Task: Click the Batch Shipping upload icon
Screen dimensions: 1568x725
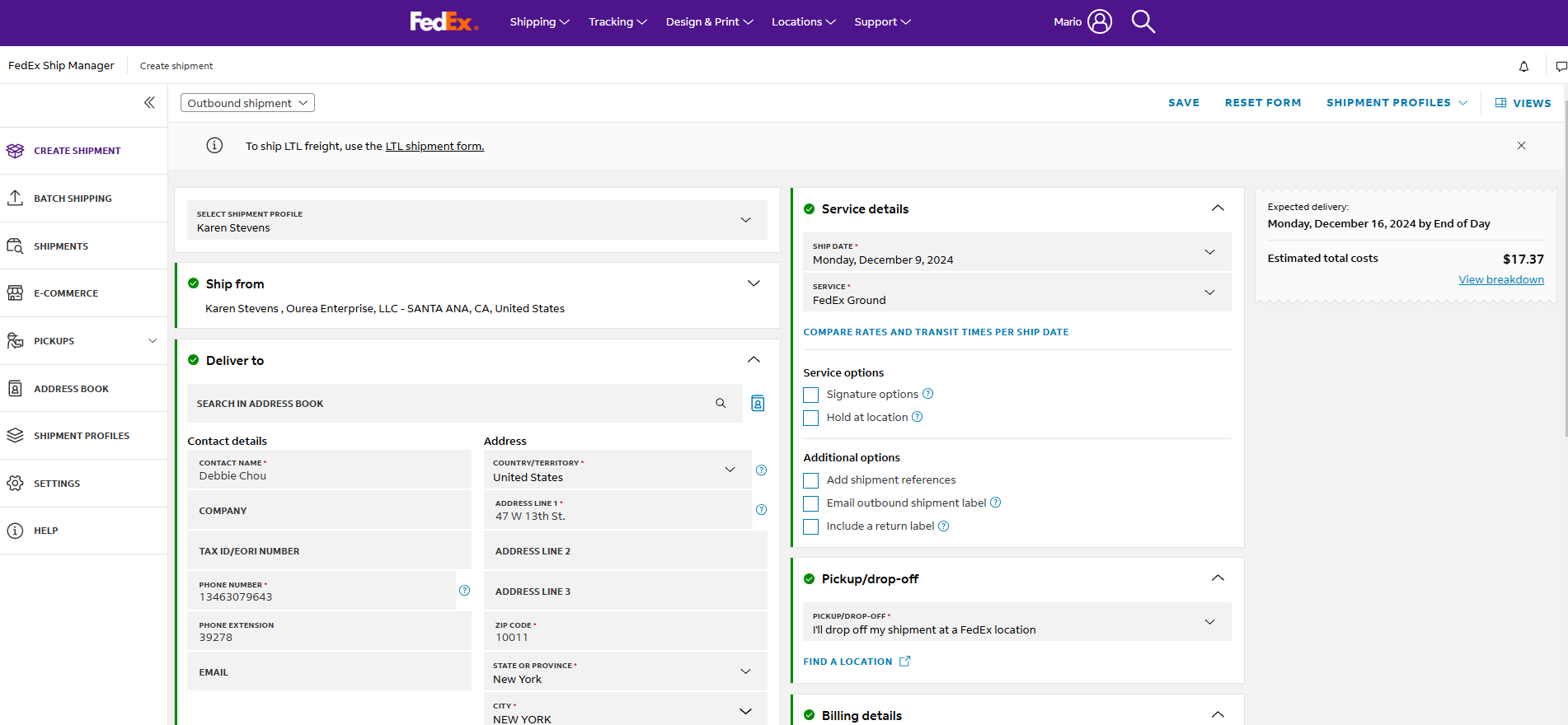Action: click(x=15, y=199)
